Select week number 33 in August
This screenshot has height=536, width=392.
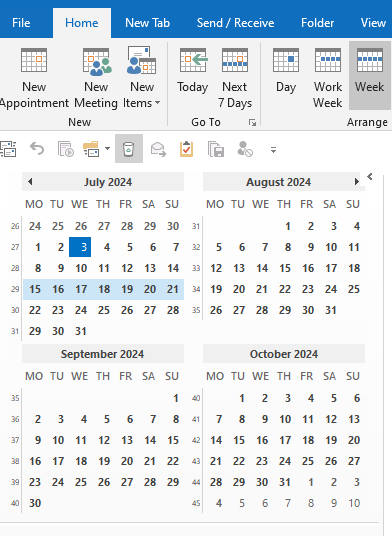tap(196, 268)
